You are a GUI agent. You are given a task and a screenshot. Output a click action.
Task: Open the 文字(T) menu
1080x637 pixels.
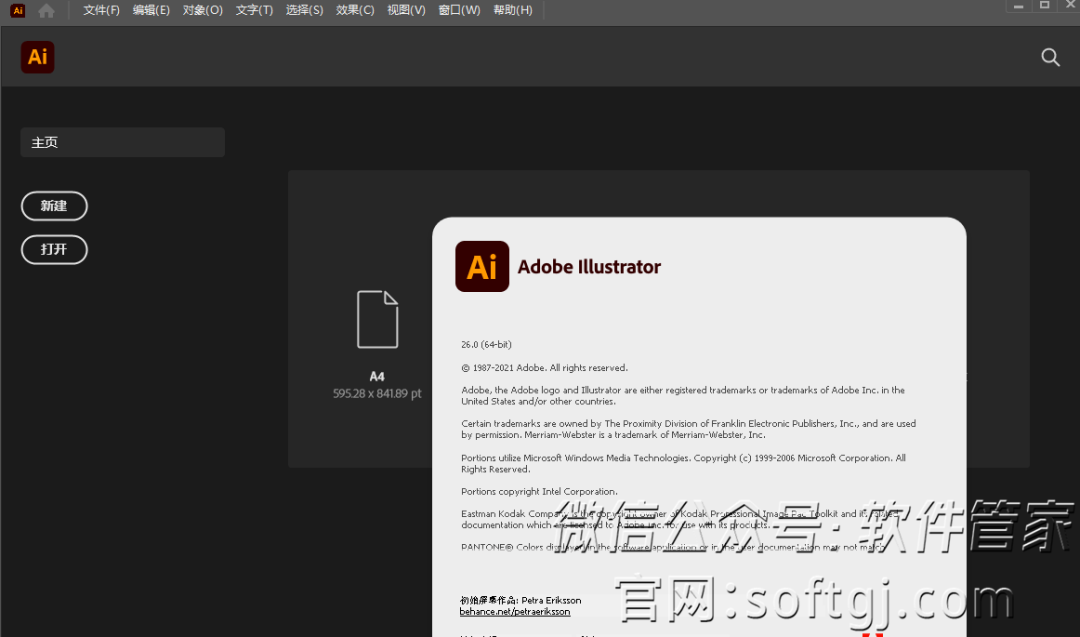pos(254,10)
